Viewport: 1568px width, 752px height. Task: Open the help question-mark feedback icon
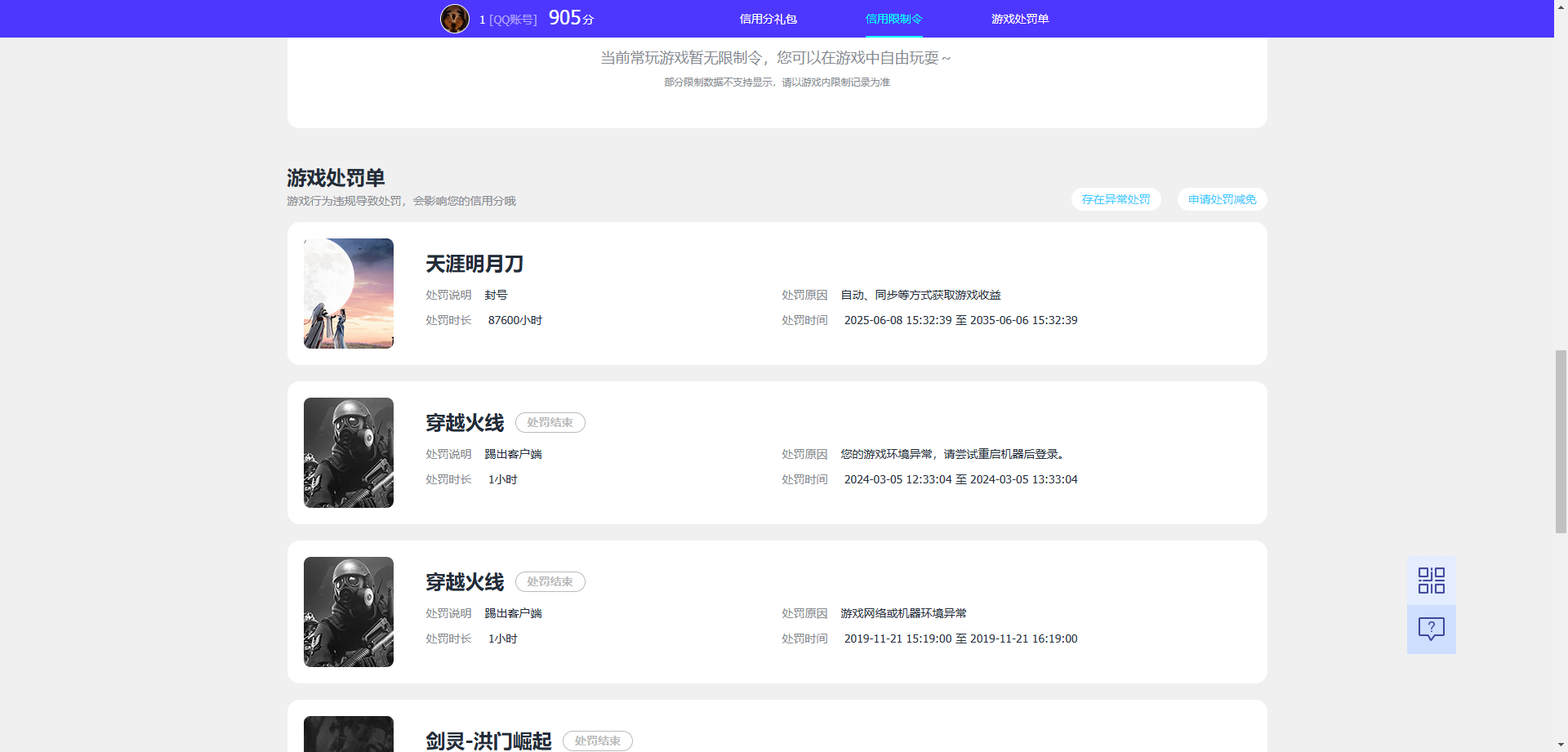(x=1430, y=629)
